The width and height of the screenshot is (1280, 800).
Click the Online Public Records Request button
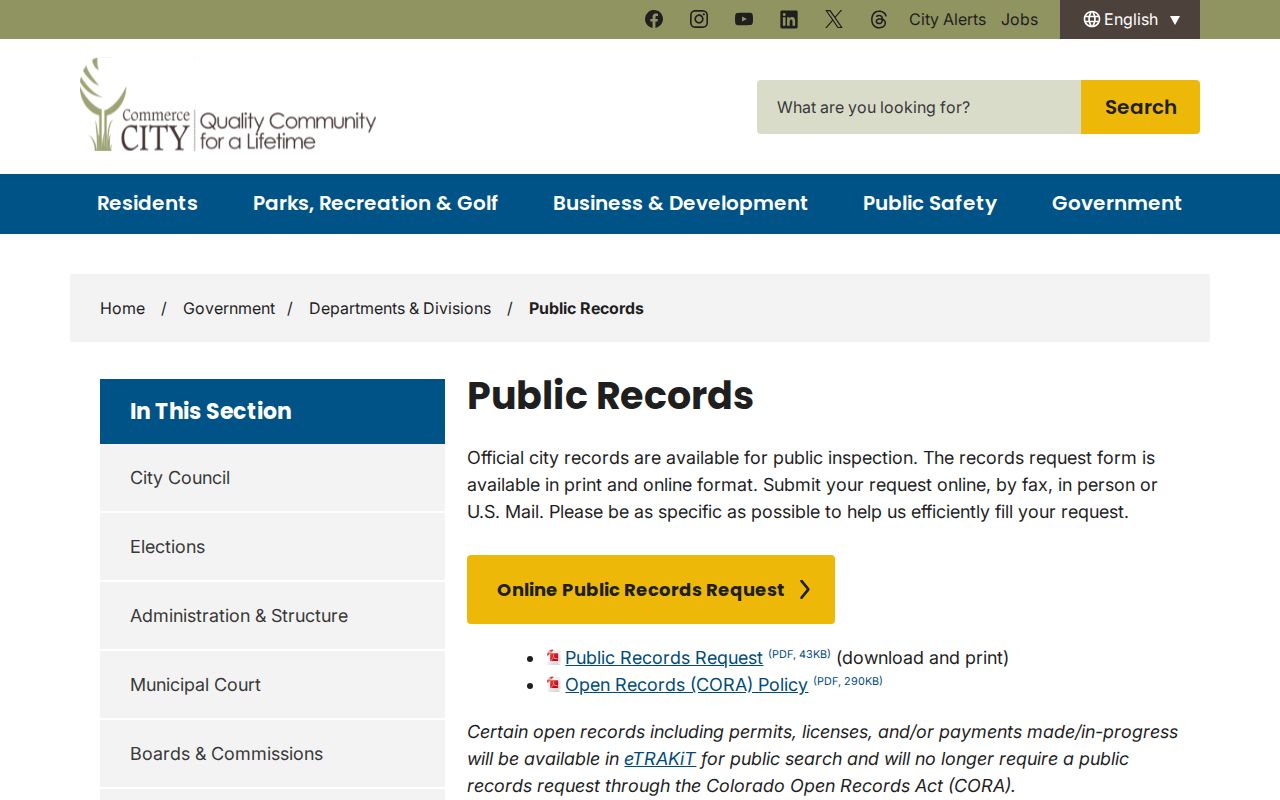click(x=651, y=589)
